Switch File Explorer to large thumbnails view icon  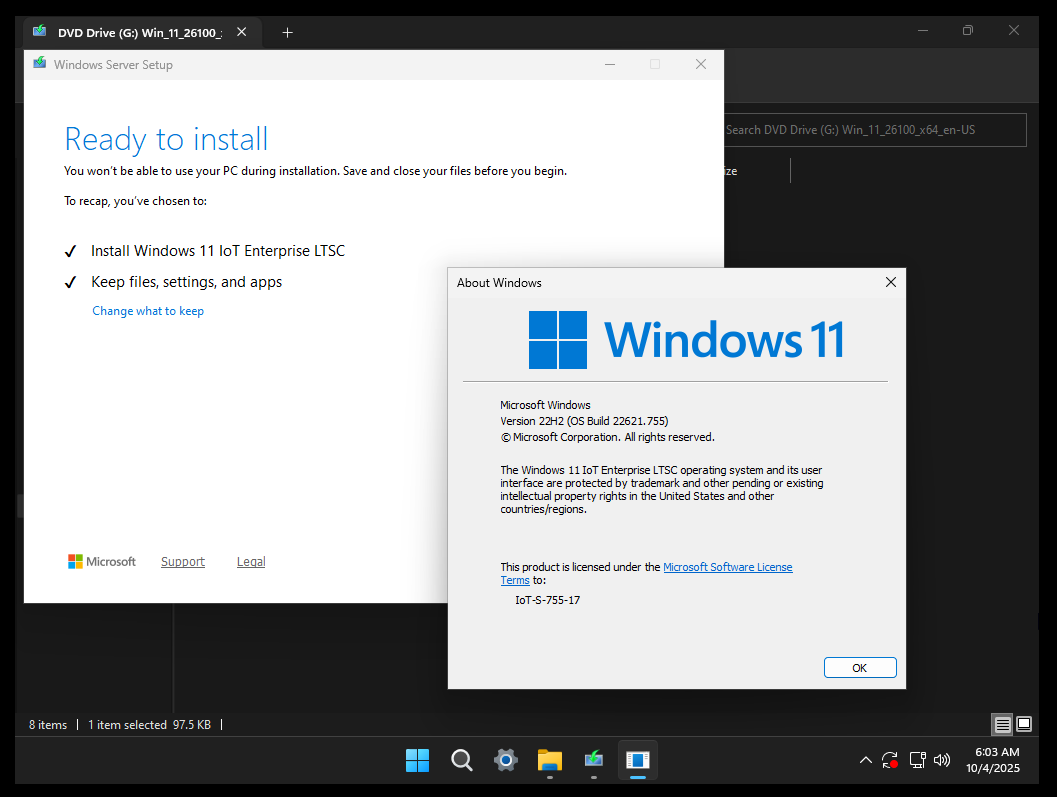1024,725
